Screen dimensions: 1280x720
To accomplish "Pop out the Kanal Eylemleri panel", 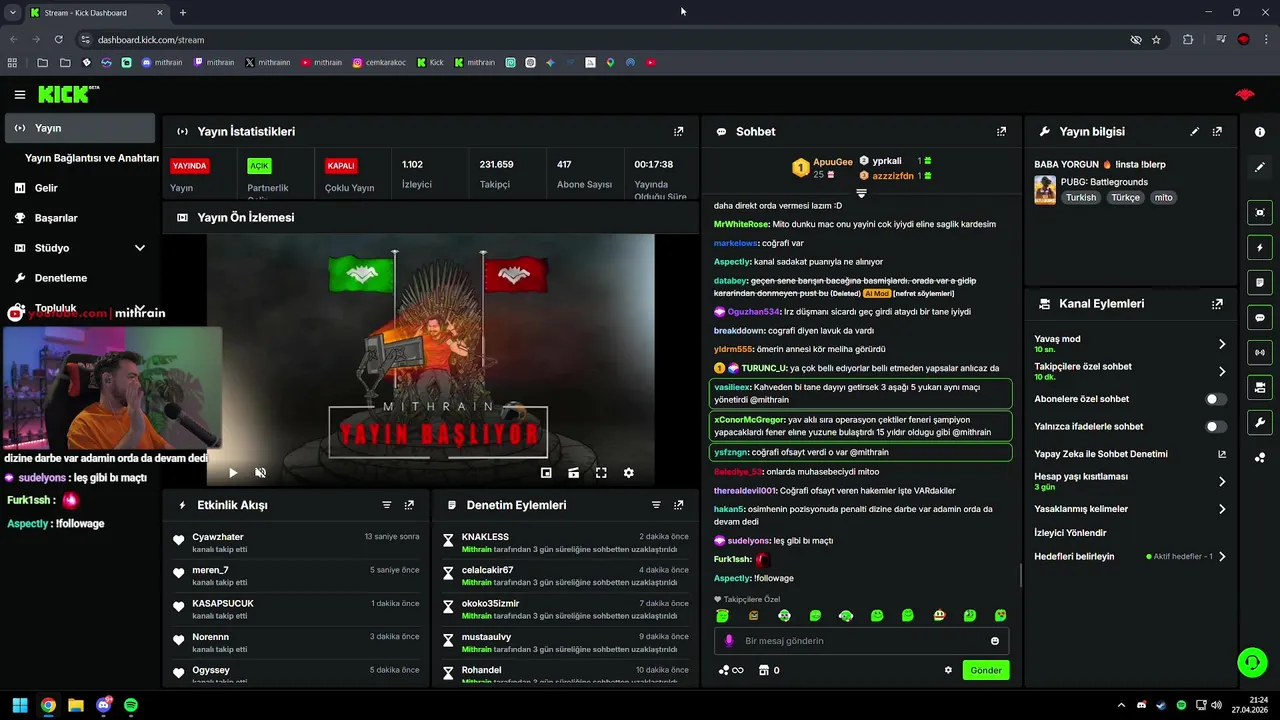I will coord(1217,304).
